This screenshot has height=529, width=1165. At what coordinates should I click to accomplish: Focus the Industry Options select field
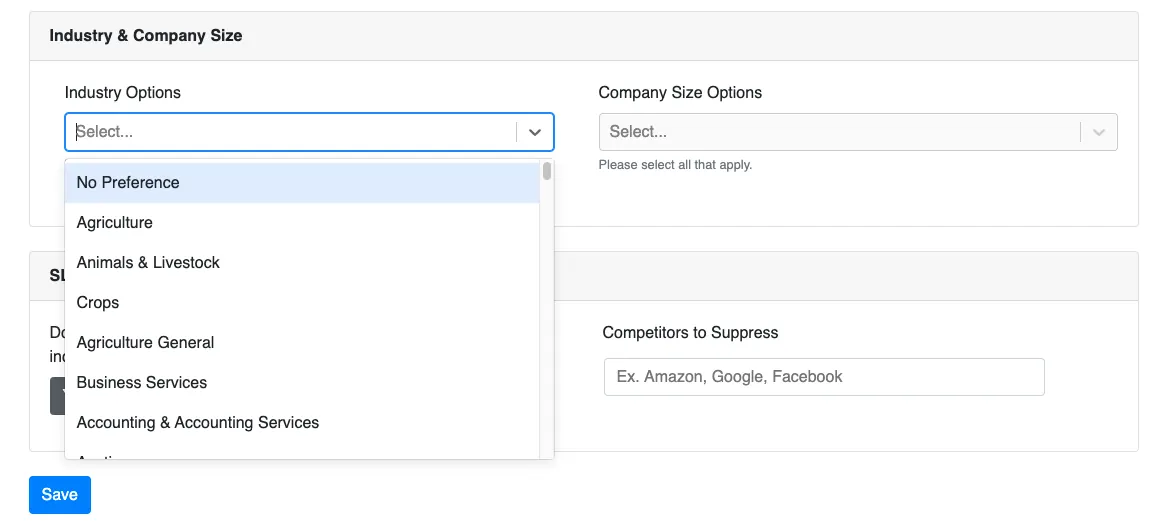point(309,132)
